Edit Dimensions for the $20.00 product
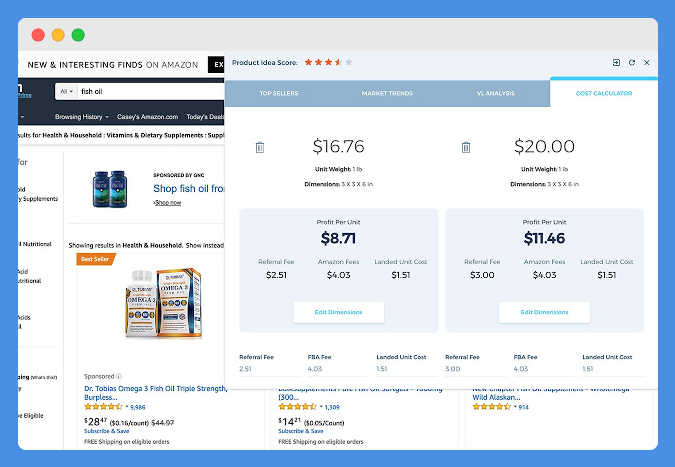 [544, 312]
